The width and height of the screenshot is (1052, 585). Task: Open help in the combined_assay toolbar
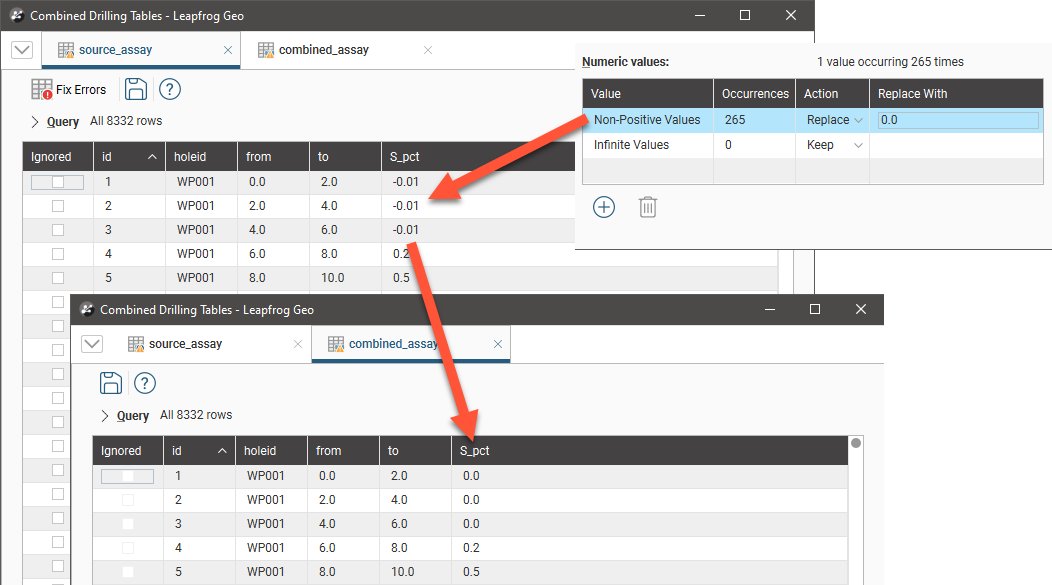pos(145,383)
